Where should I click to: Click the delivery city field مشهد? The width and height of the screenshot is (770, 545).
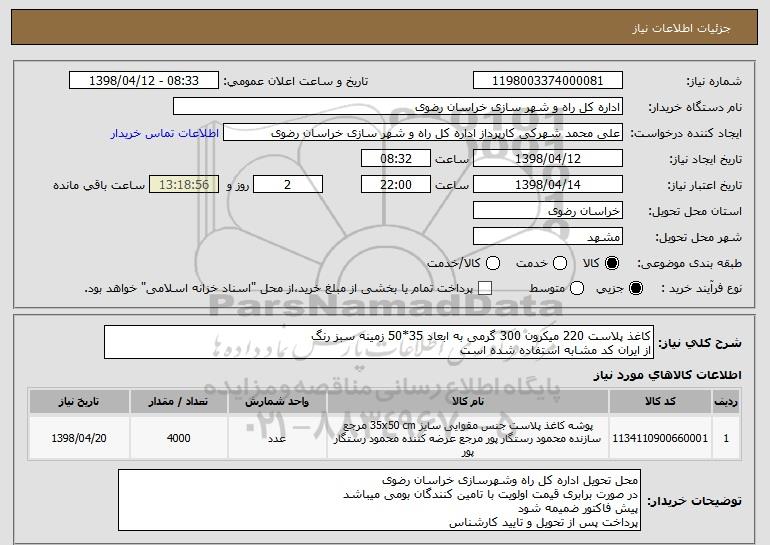548,237
